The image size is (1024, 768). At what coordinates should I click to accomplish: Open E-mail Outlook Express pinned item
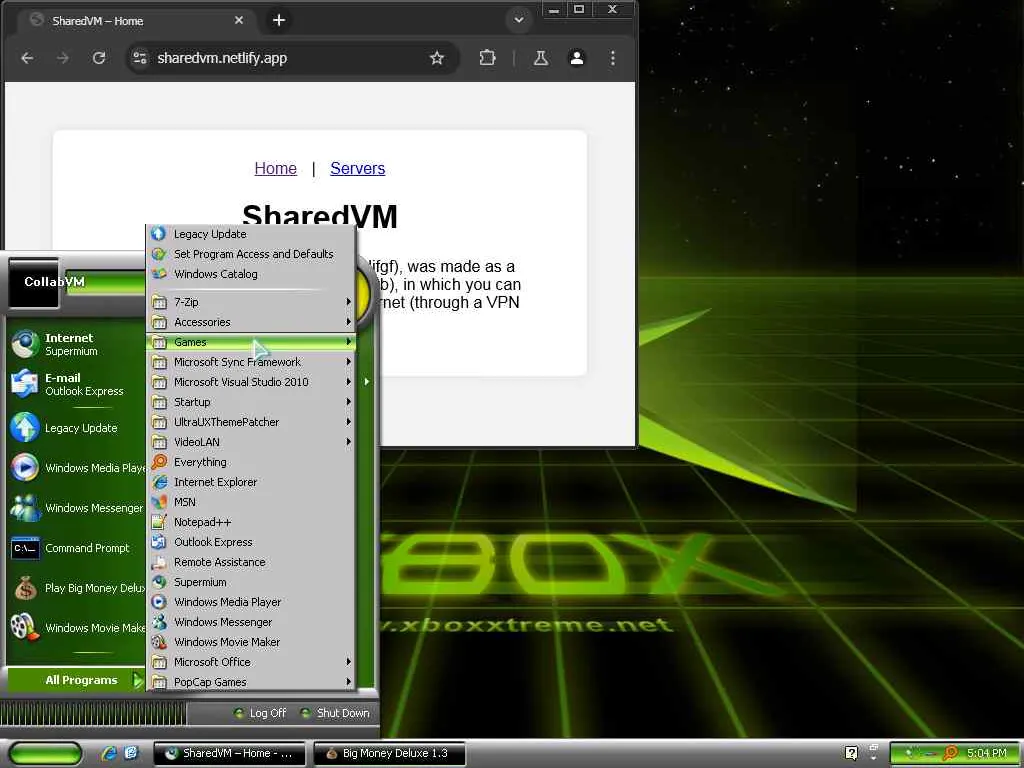click(76, 384)
